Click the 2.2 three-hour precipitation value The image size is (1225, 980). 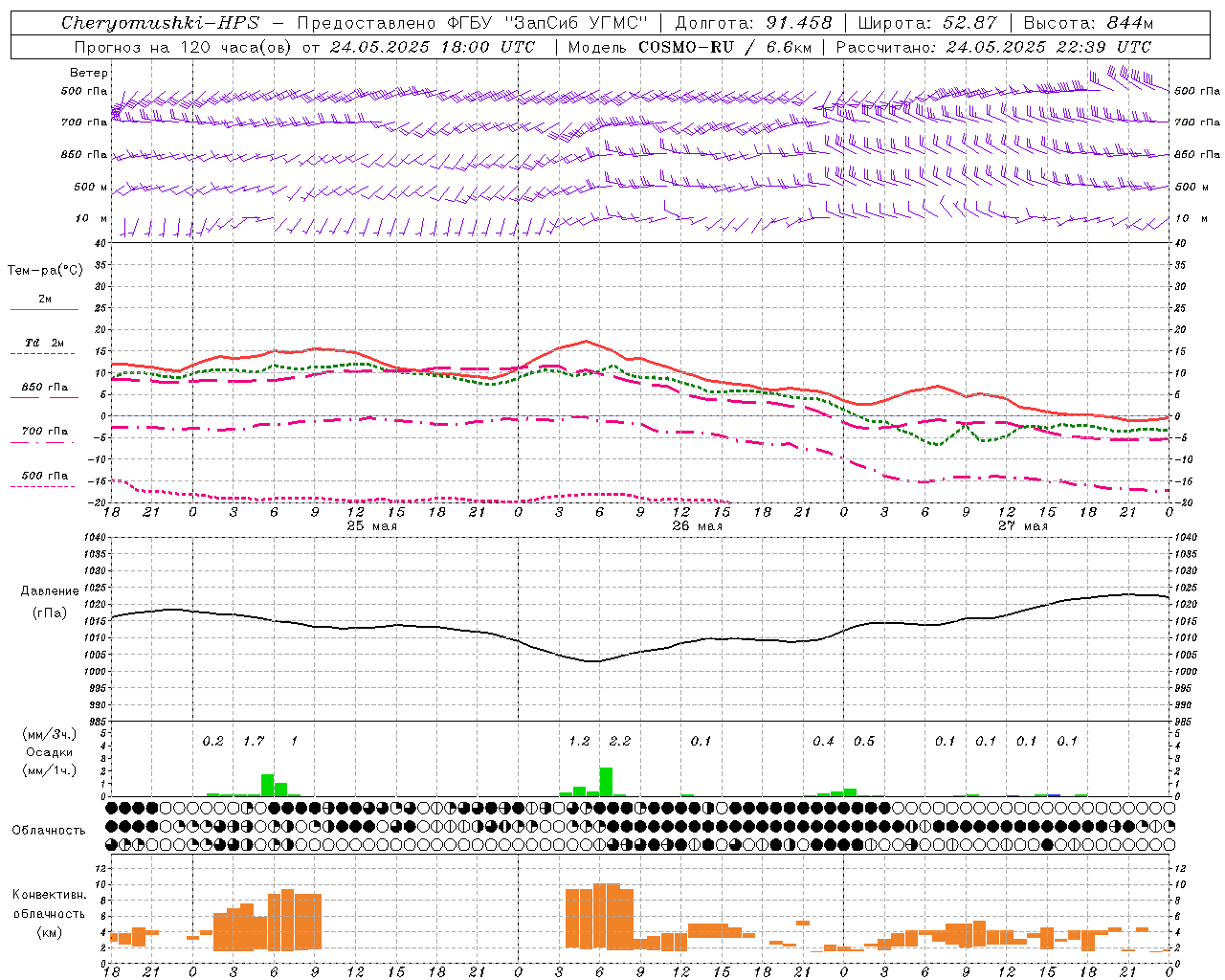[620, 741]
